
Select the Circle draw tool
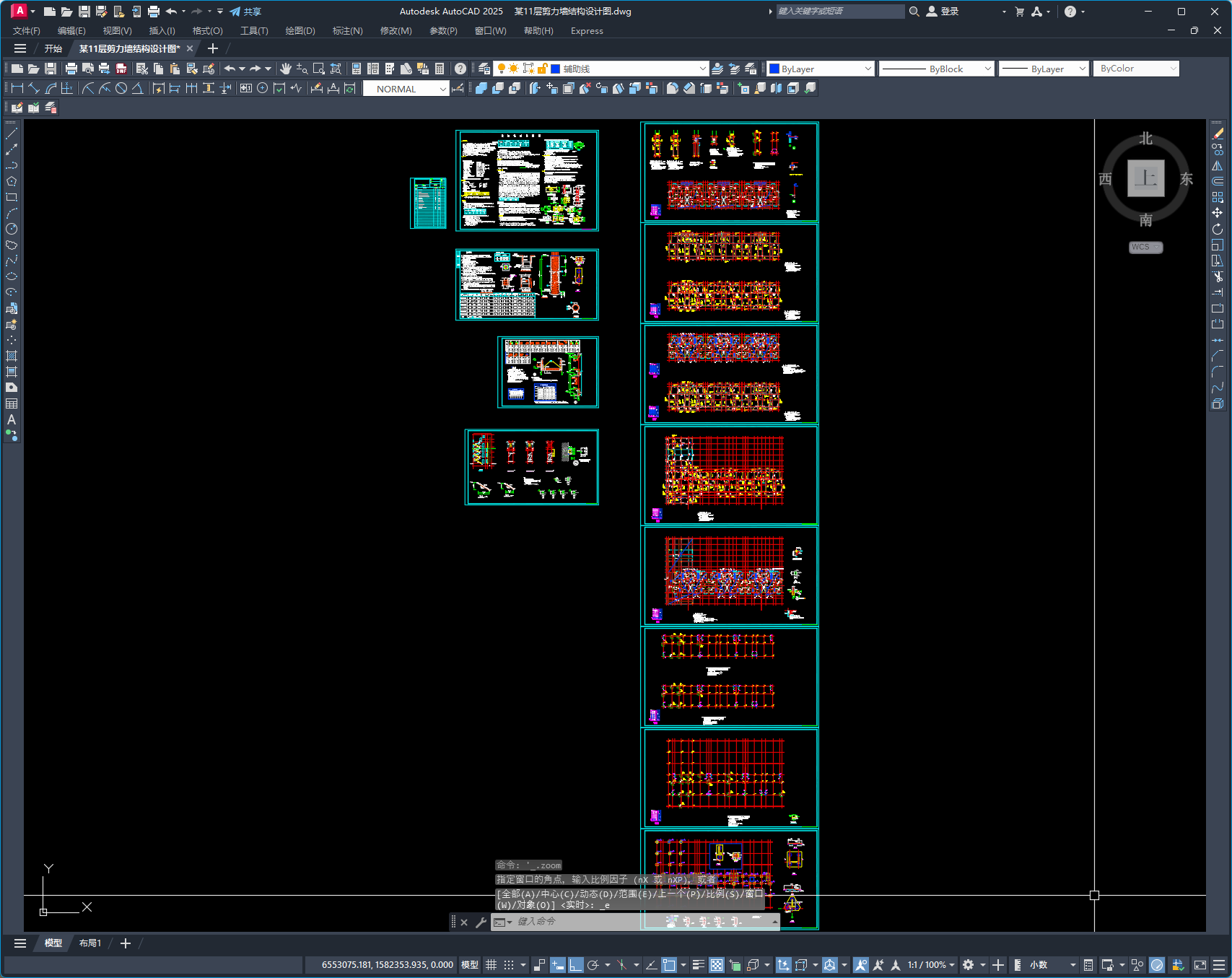[12, 229]
